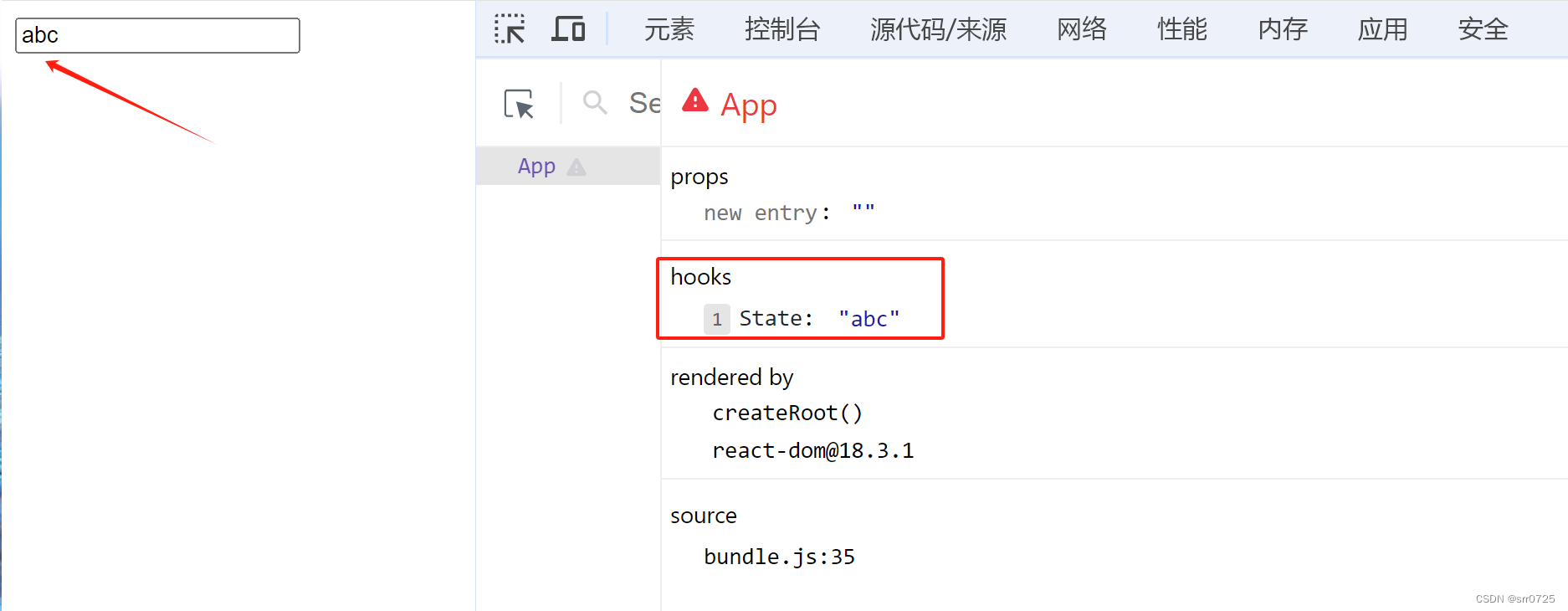Click createRoot() under rendered by

787,413
